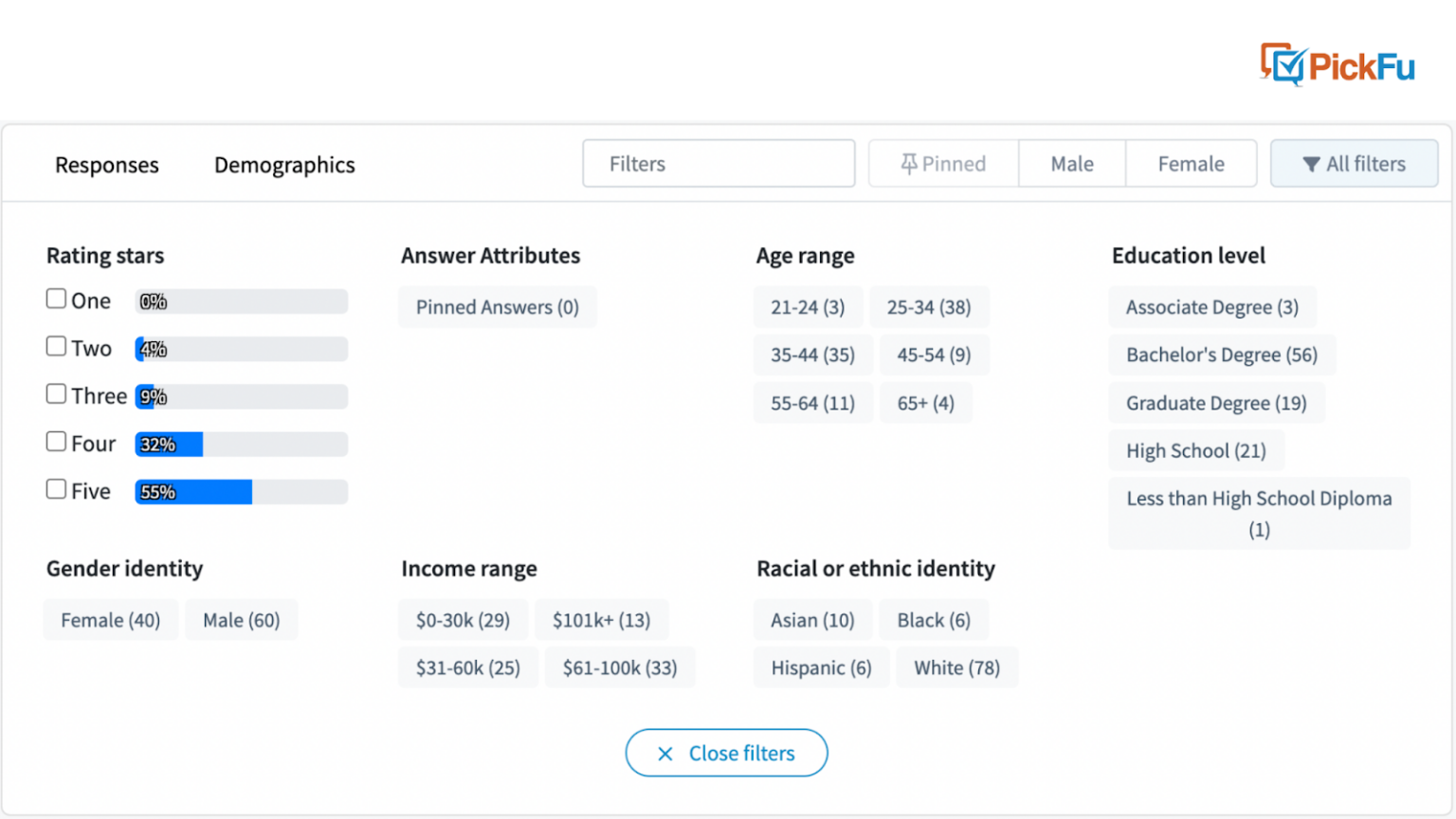The image size is (1456, 819).
Task: Check the One star checkbox
Action: click(x=56, y=298)
